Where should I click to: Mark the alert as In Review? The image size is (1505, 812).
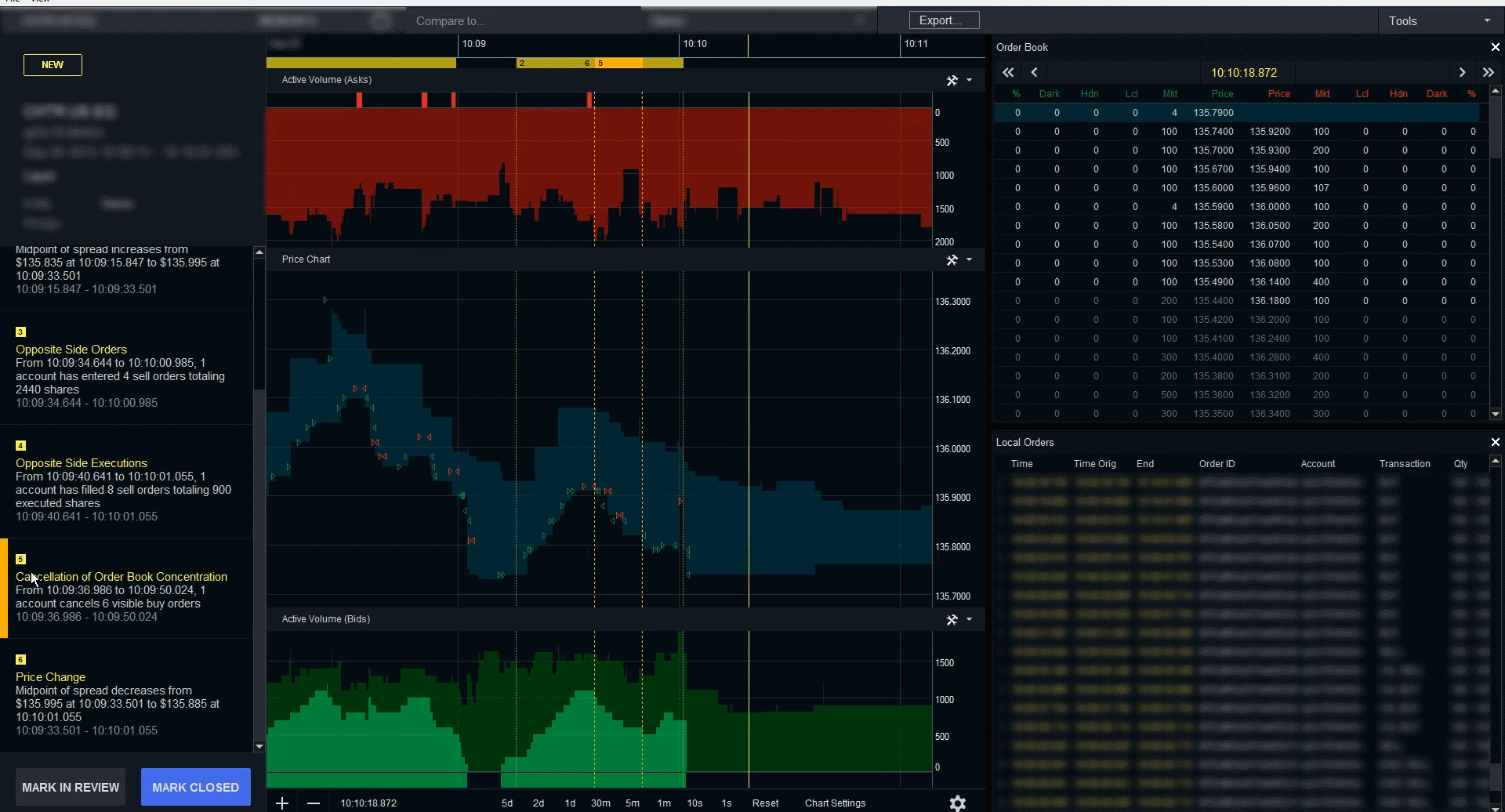(71, 787)
